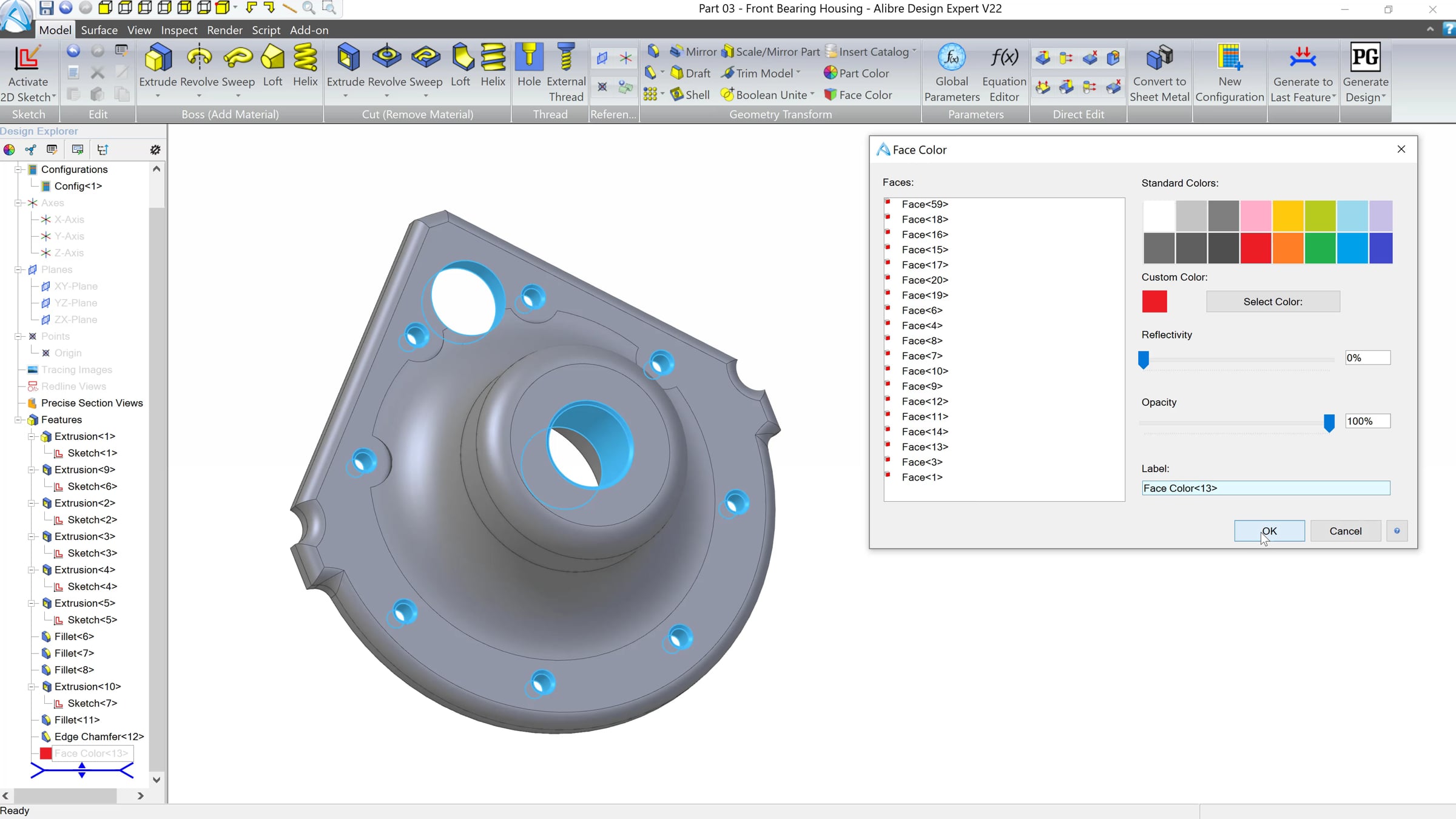
Task: Open Design Explorer settings gear
Action: 155,149
